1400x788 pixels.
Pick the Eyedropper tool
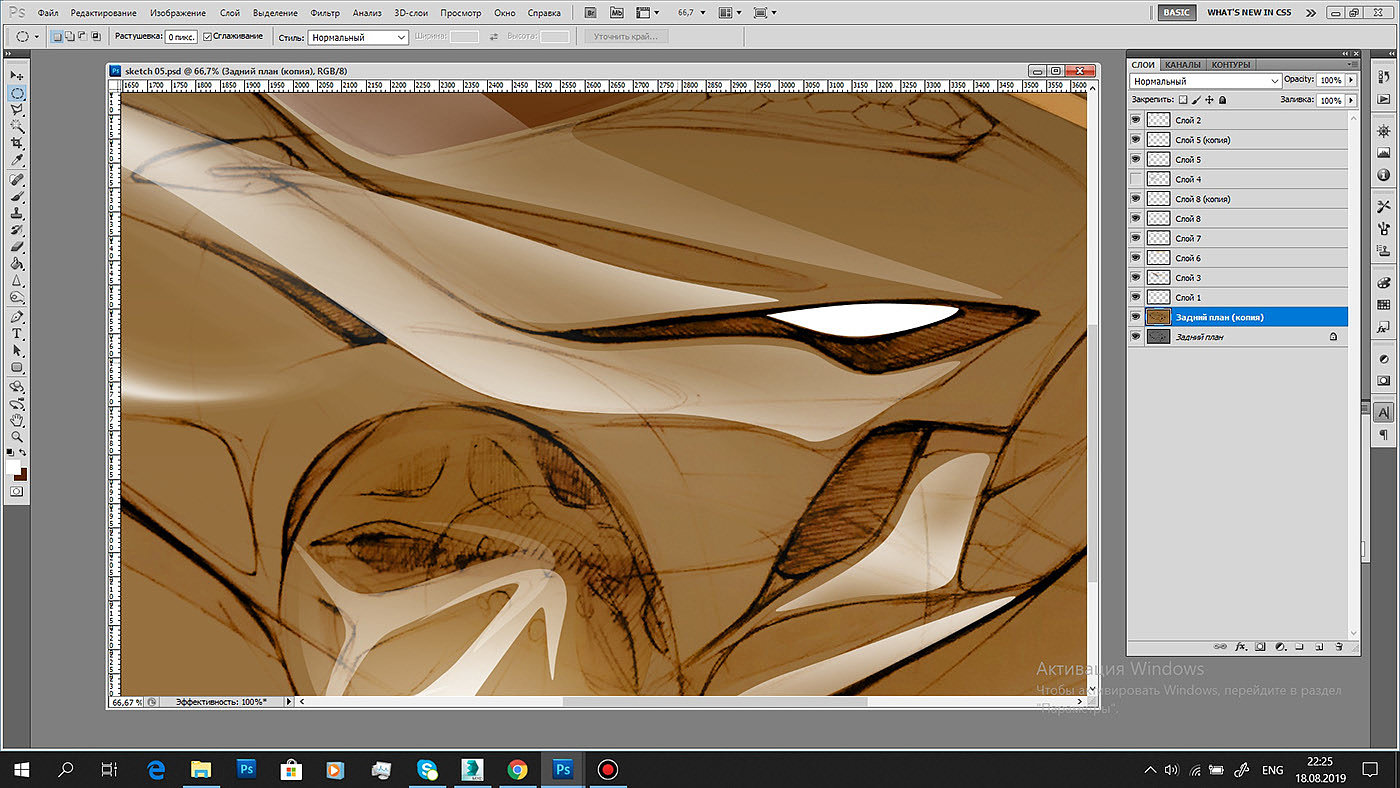point(17,161)
